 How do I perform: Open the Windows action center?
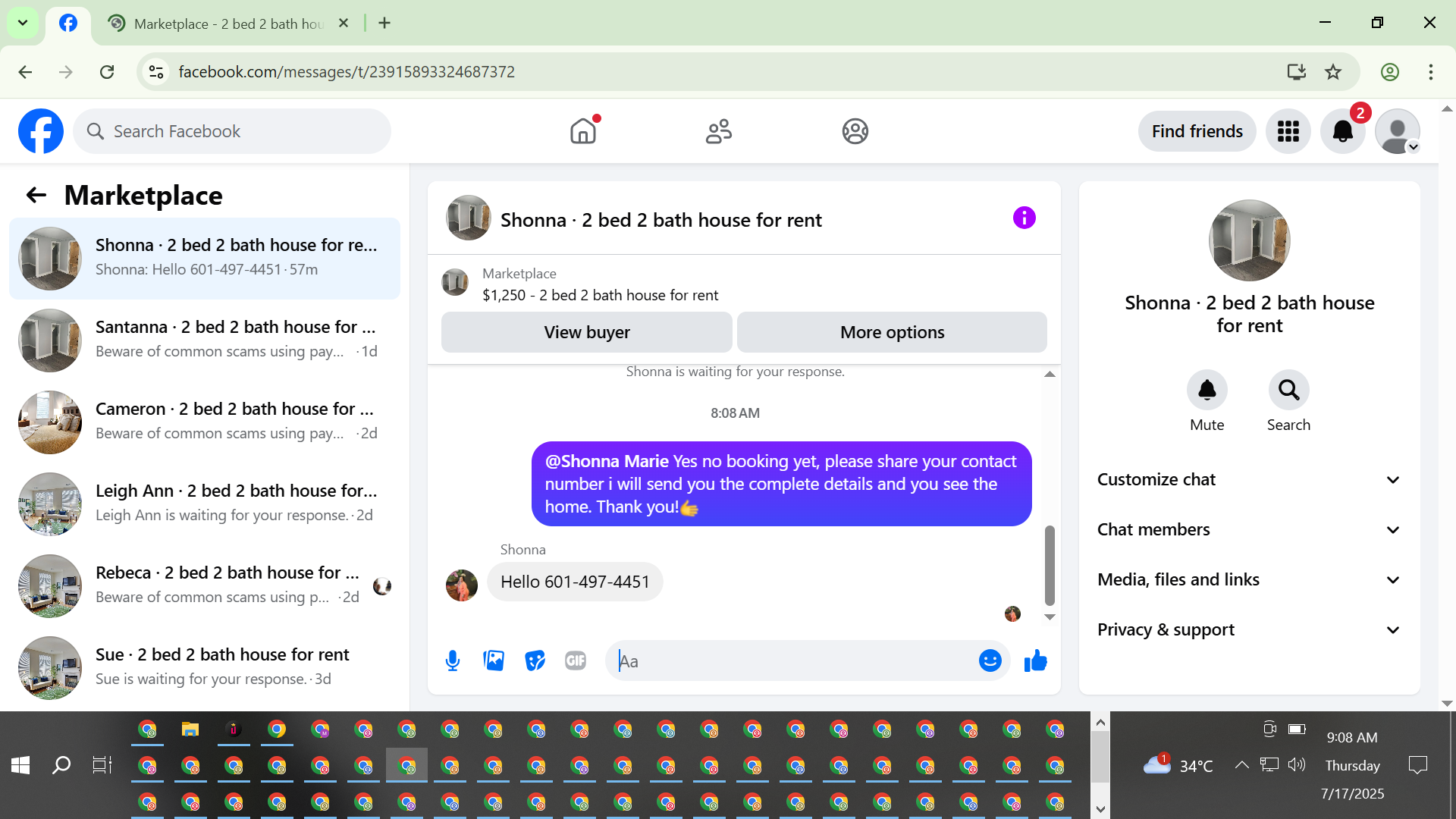pos(1417,765)
